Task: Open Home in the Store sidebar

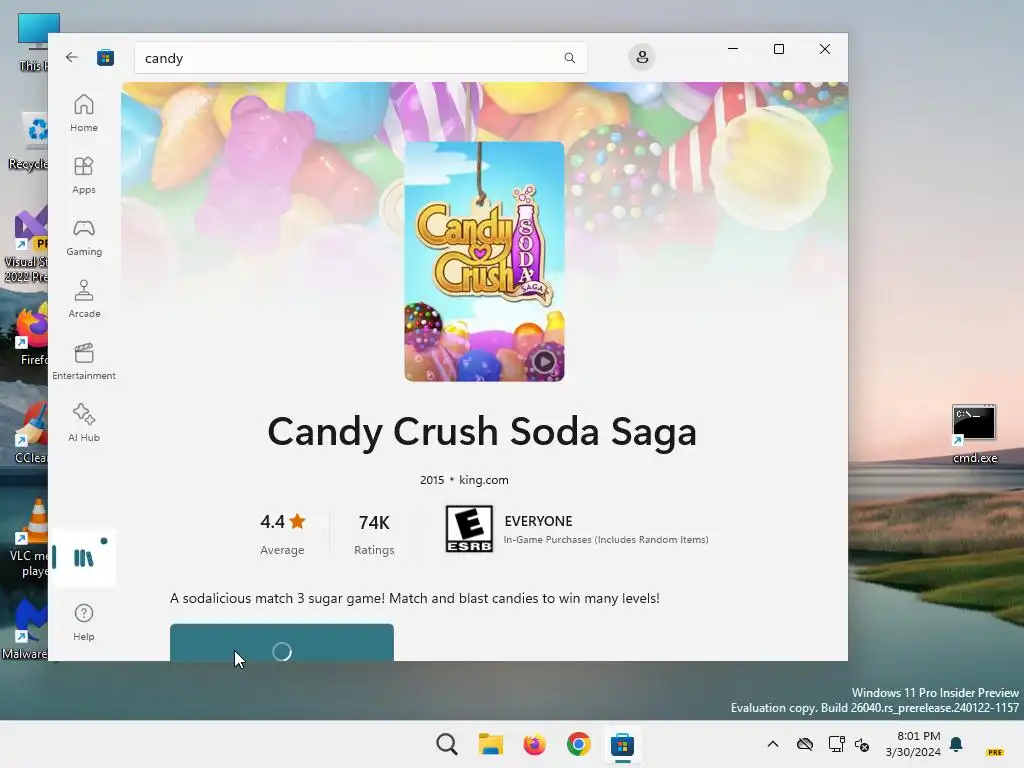Action: pyautogui.click(x=84, y=113)
